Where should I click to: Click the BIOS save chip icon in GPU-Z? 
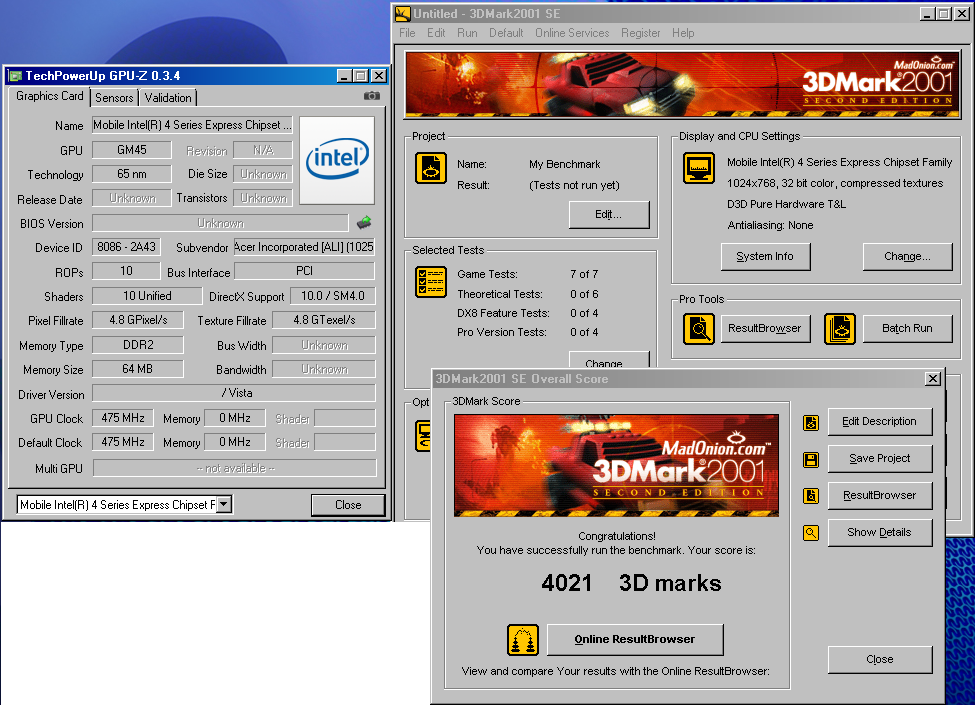point(364,222)
